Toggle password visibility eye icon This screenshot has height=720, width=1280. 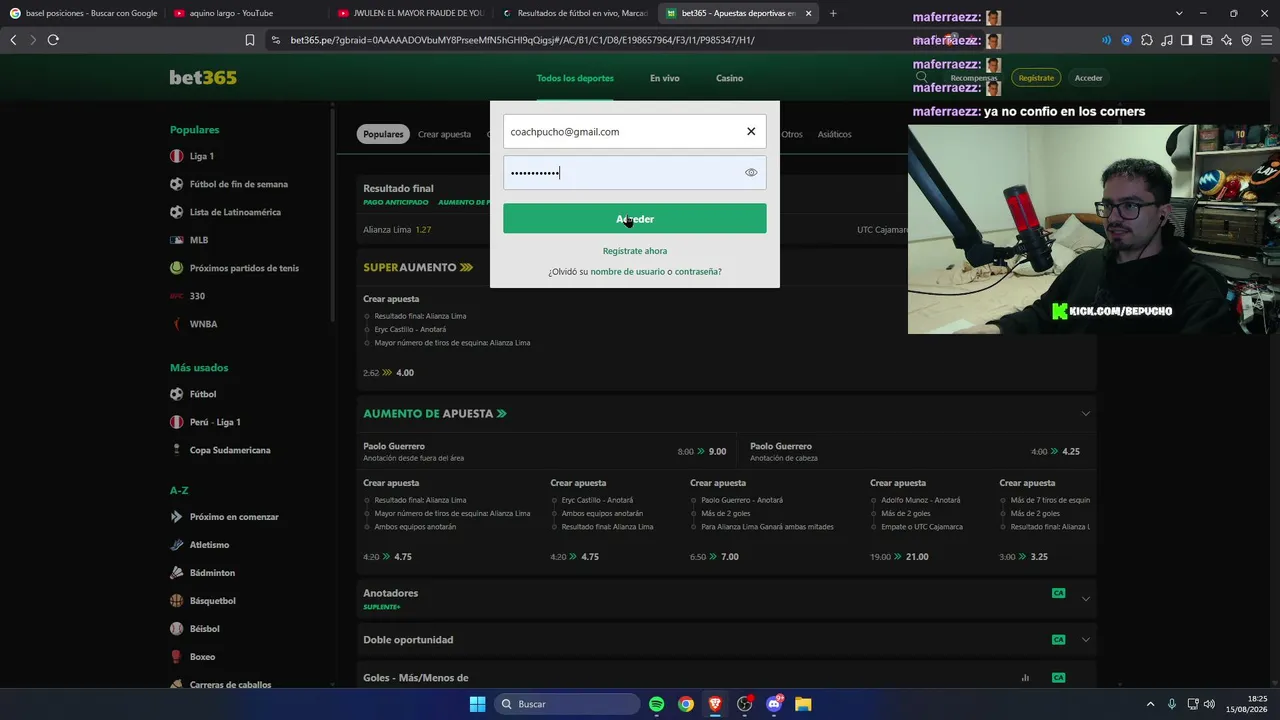pyautogui.click(x=751, y=173)
